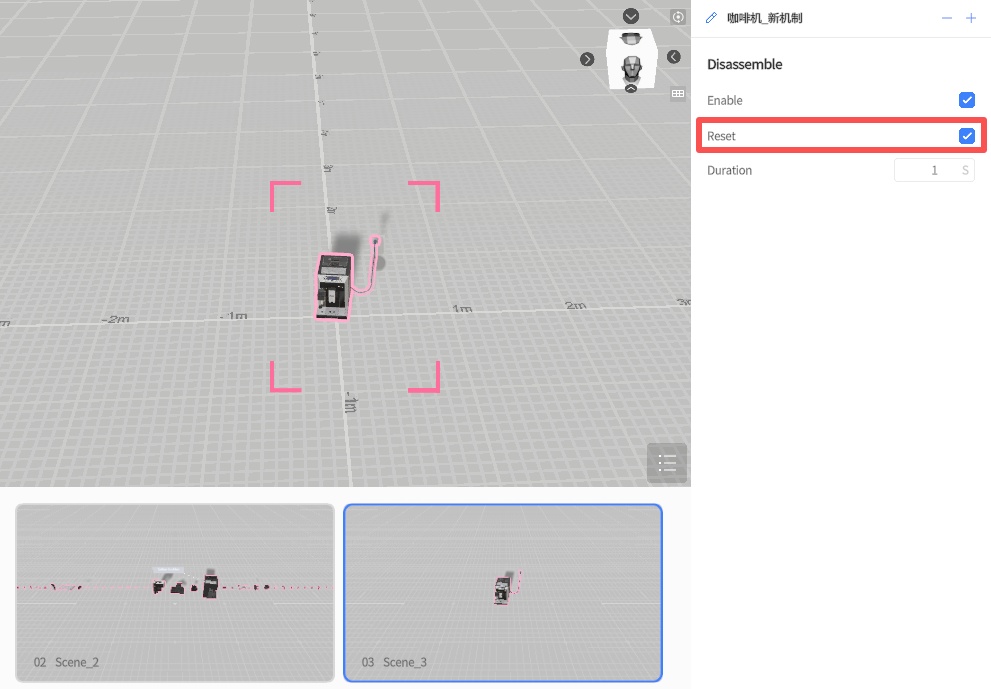991x689 pixels.
Task: Click the plus icon in panel header
Action: [x=971, y=18]
